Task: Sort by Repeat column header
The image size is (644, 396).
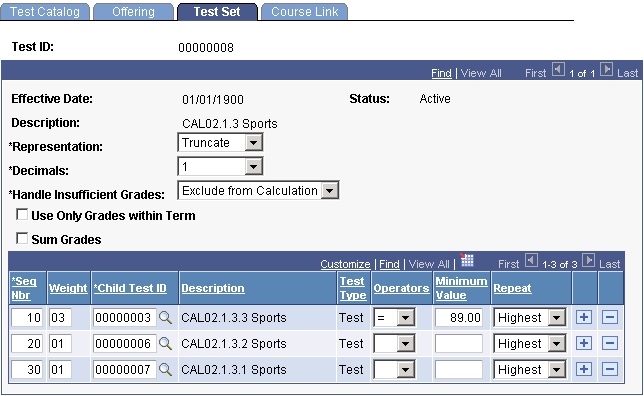Action: coord(512,288)
